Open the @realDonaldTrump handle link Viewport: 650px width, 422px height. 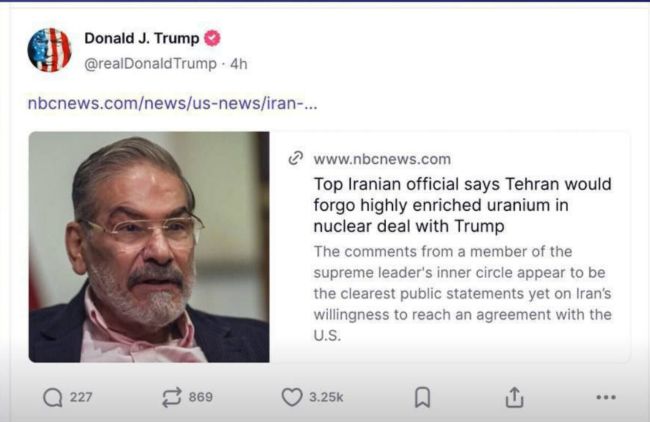[x=149, y=63]
